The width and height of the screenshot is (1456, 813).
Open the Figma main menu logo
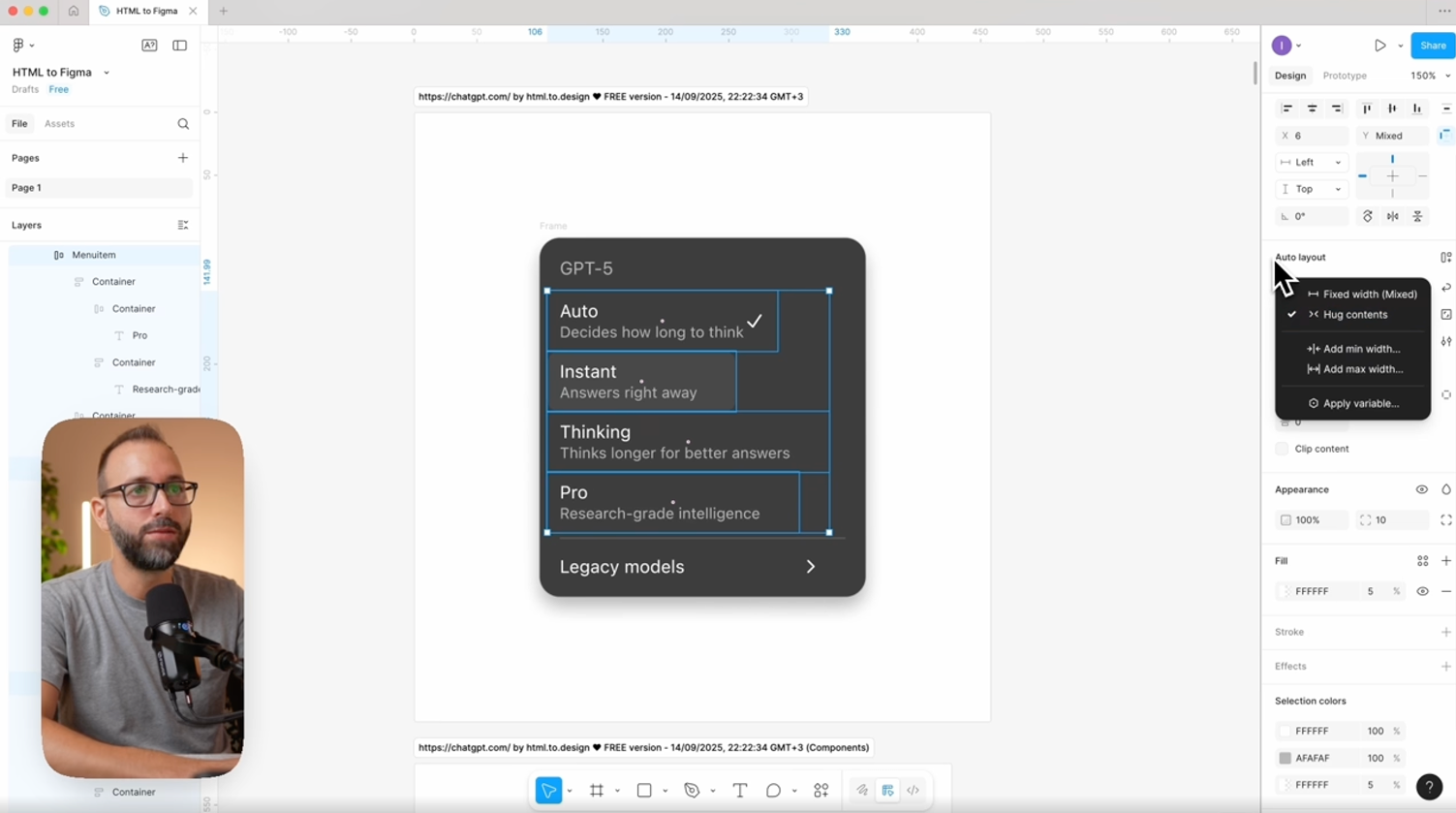click(x=18, y=46)
